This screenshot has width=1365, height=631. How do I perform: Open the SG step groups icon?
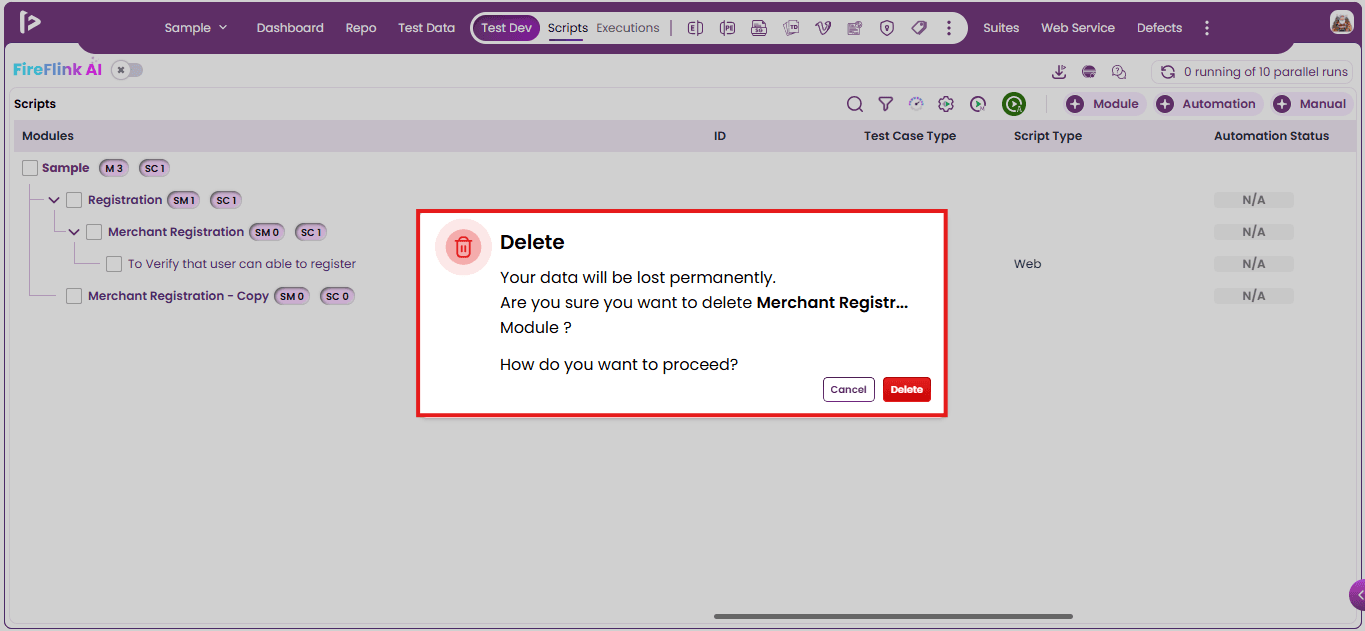[760, 28]
